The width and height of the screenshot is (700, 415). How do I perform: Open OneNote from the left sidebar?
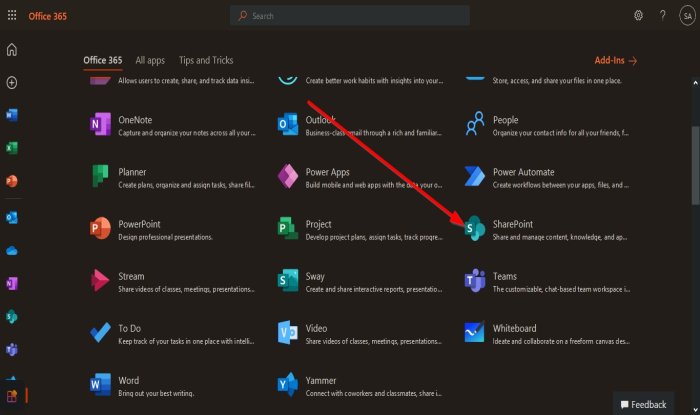[12, 283]
